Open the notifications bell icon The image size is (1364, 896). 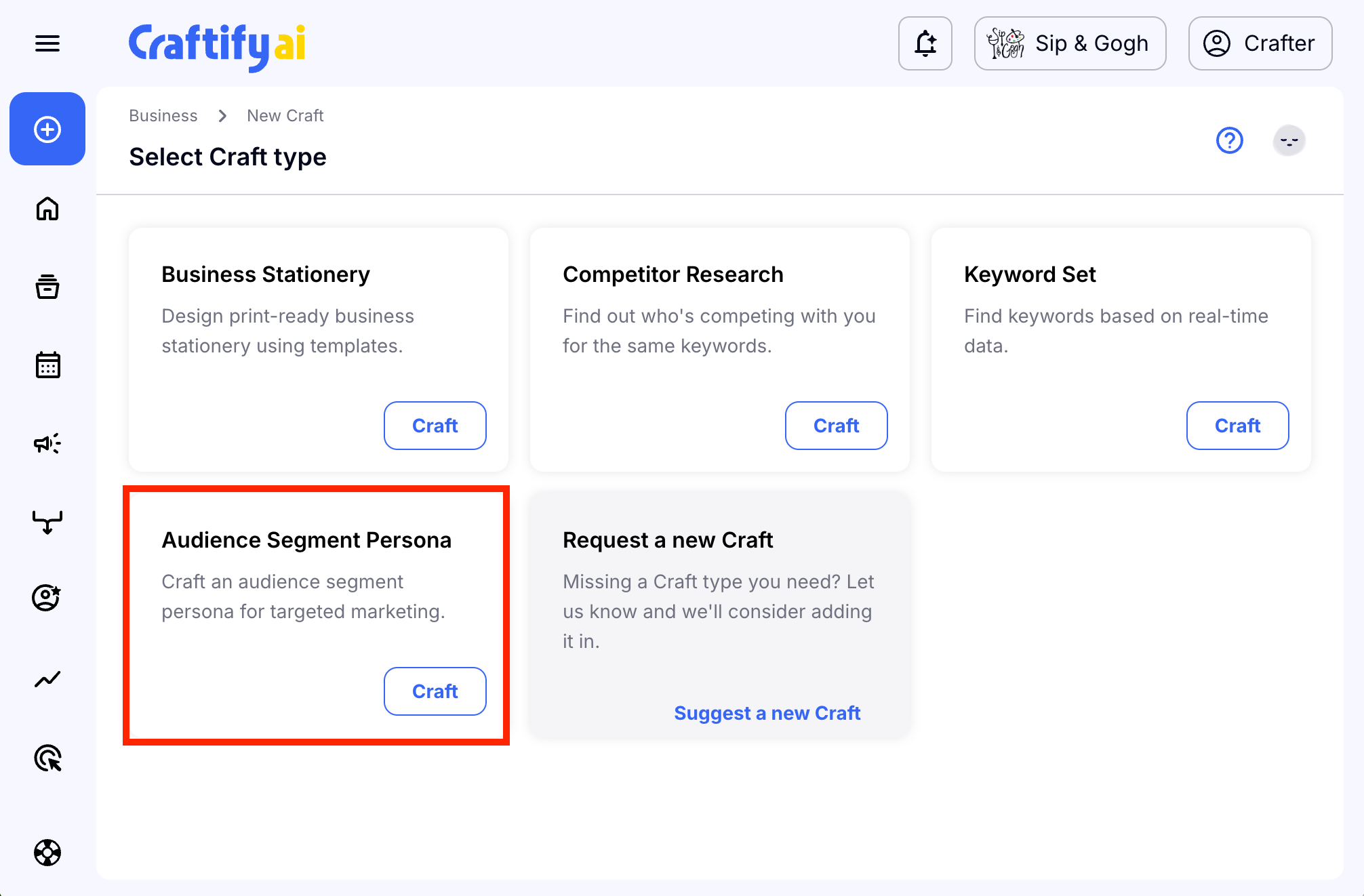[925, 44]
